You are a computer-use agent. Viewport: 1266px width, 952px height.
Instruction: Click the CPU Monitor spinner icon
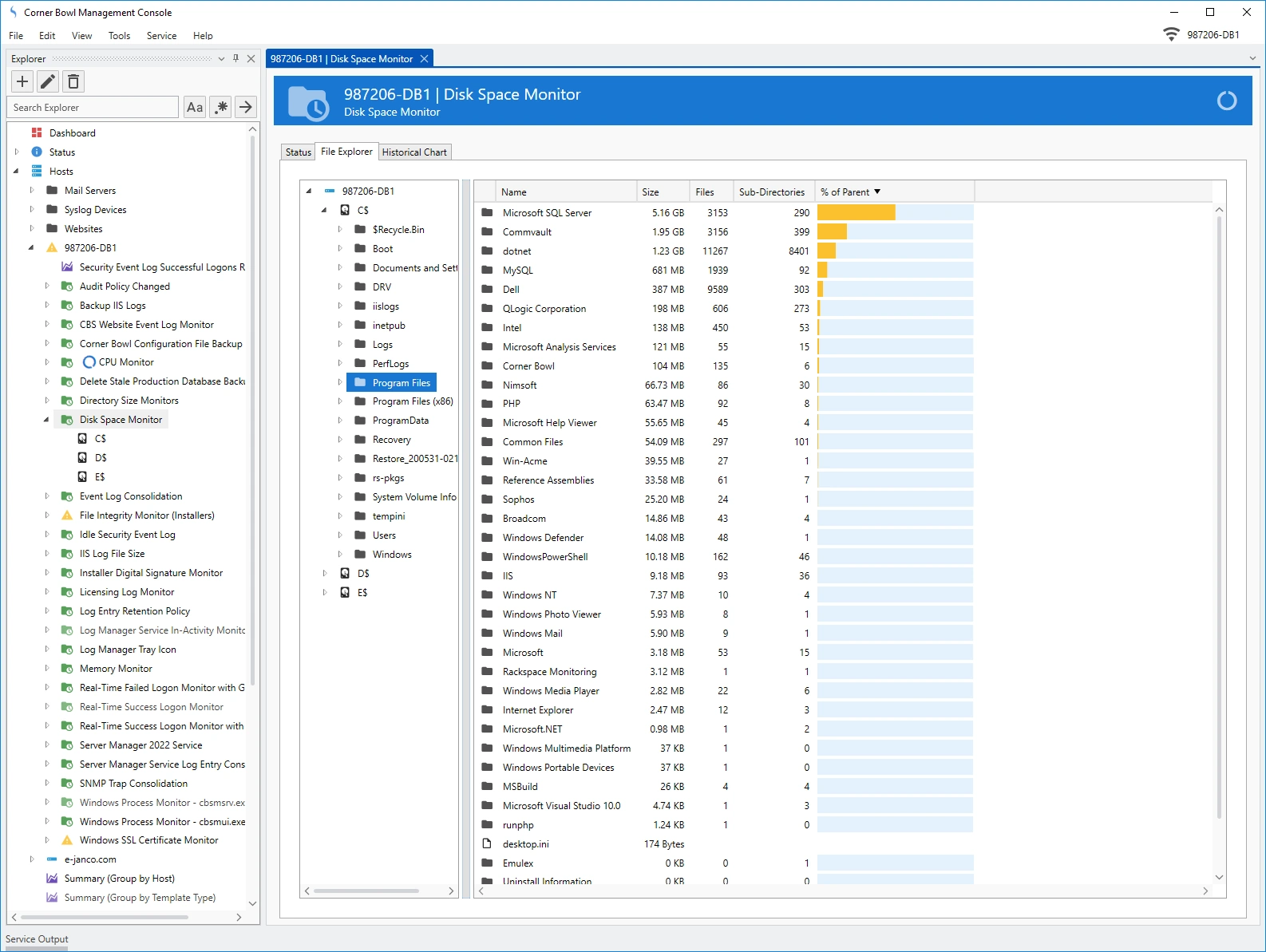pos(89,362)
